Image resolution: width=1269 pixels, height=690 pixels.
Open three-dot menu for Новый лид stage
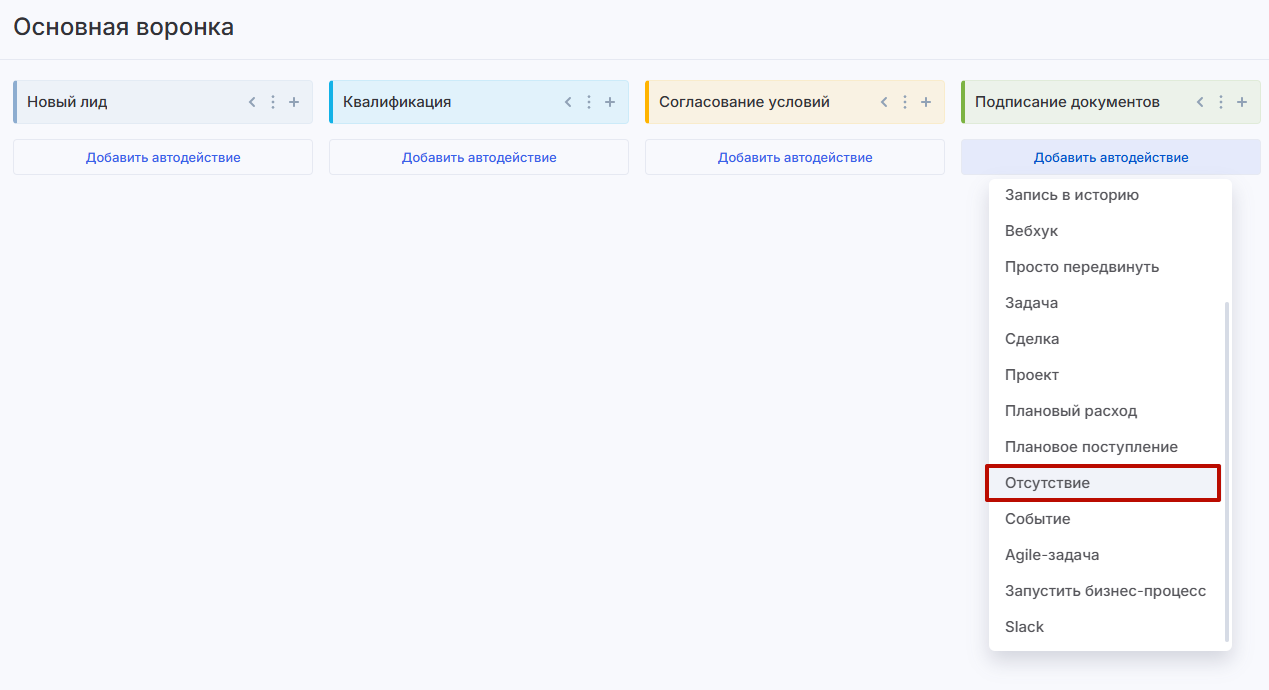point(273,102)
